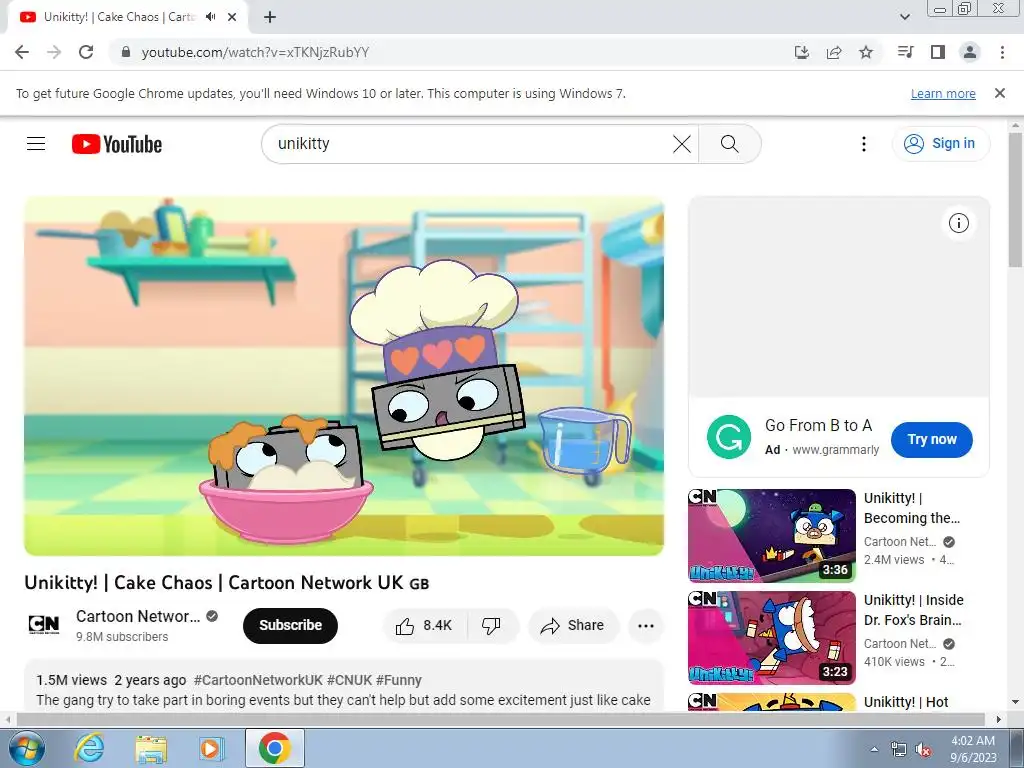This screenshot has width=1024, height=768.
Task: Subscribe to Cartoon Network channel
Action: tap(290, 625)
